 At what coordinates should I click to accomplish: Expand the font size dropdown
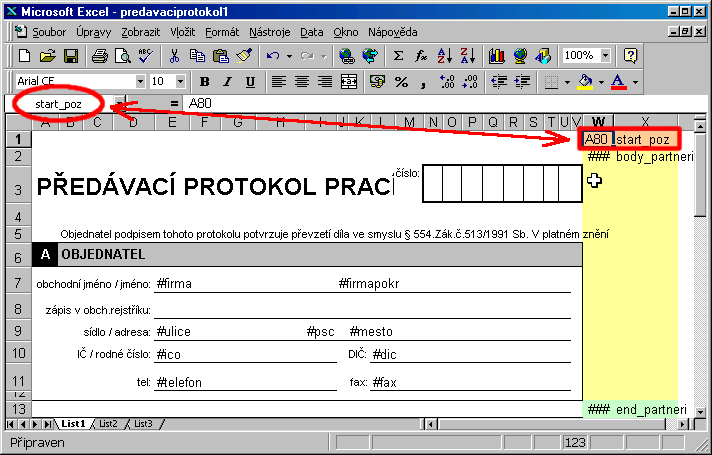click(183, 81)
